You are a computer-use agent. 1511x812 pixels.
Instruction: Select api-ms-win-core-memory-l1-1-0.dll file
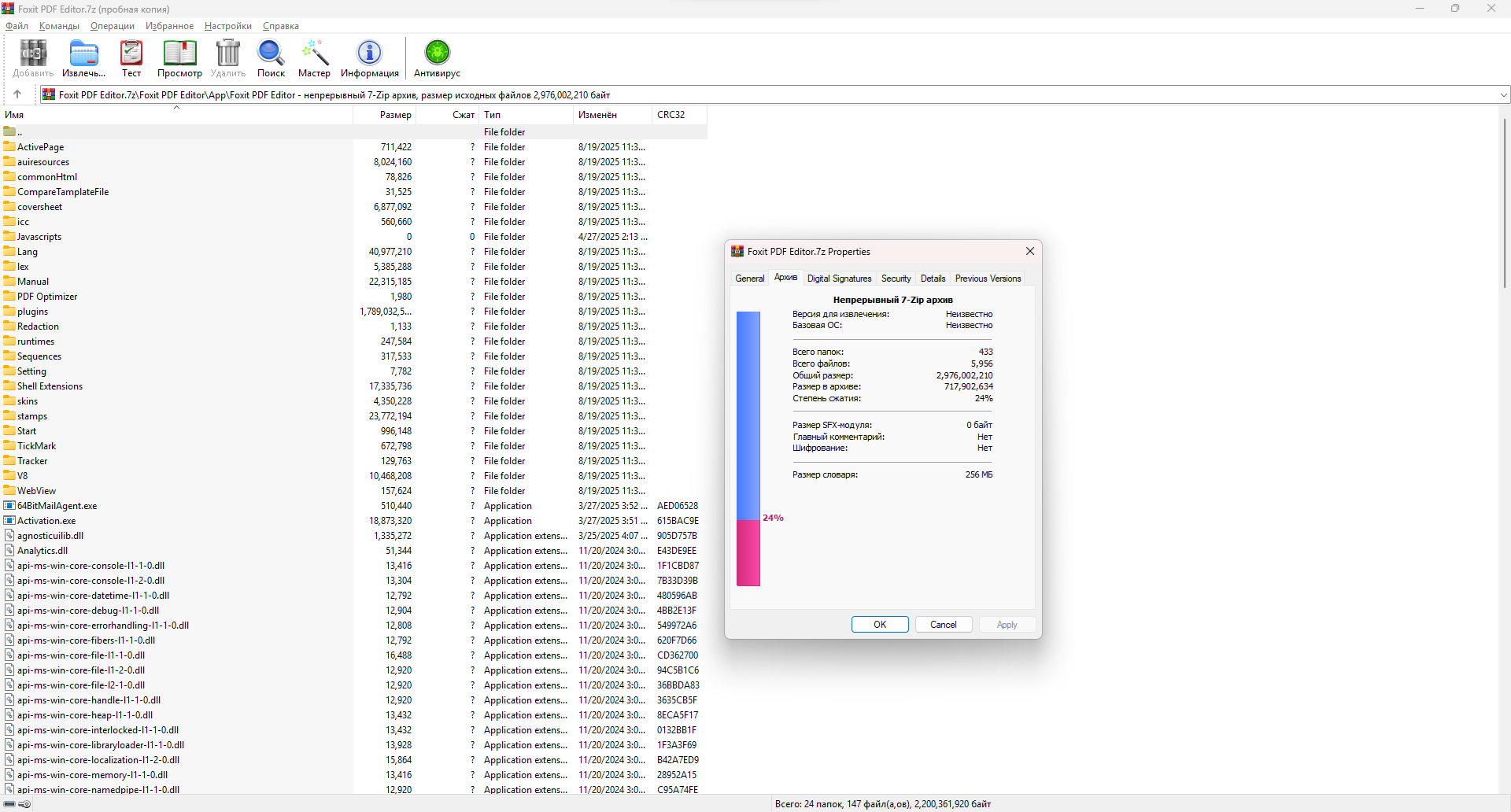pos(353,774)
